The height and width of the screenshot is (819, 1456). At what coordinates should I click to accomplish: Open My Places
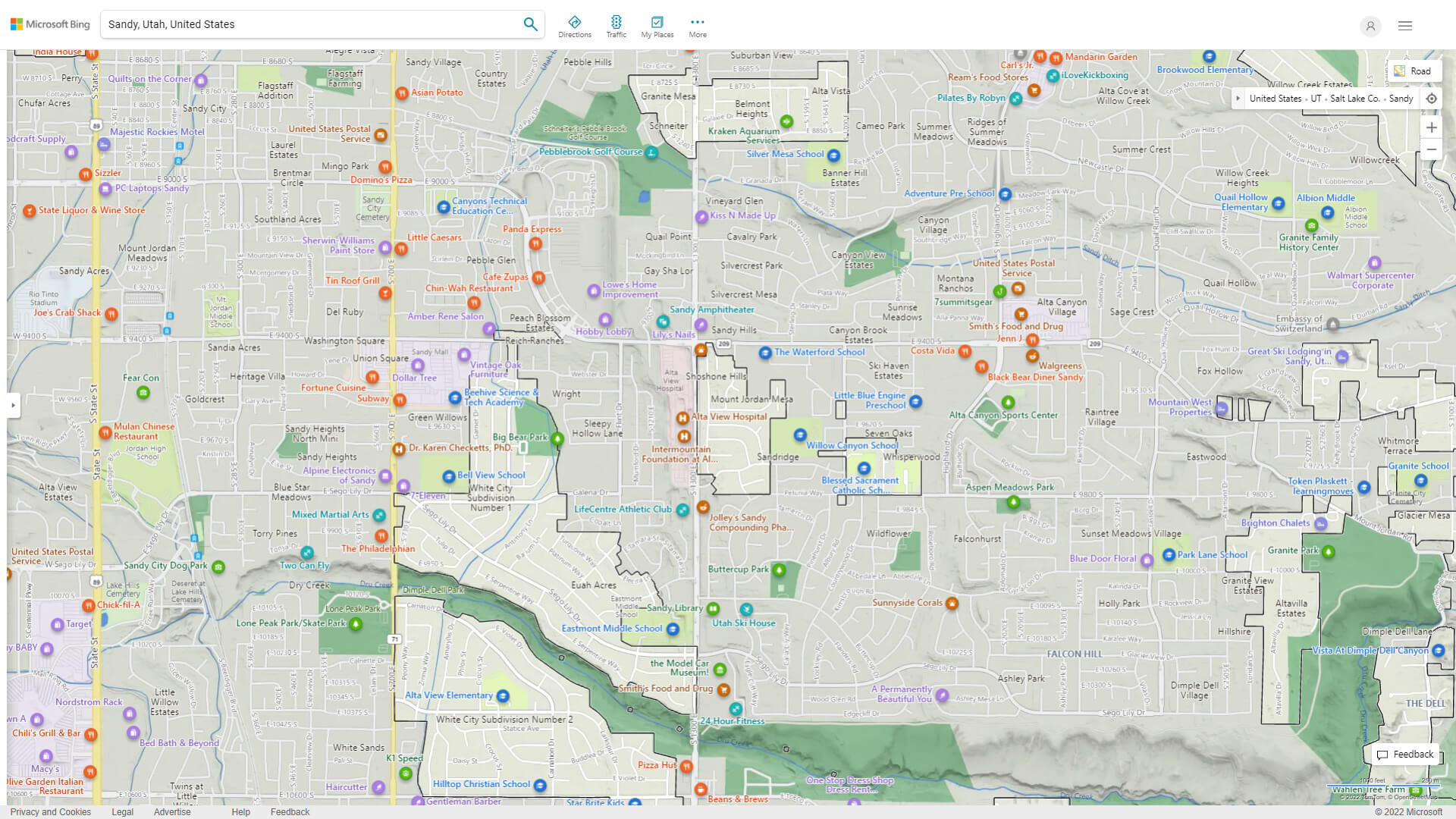657,25
